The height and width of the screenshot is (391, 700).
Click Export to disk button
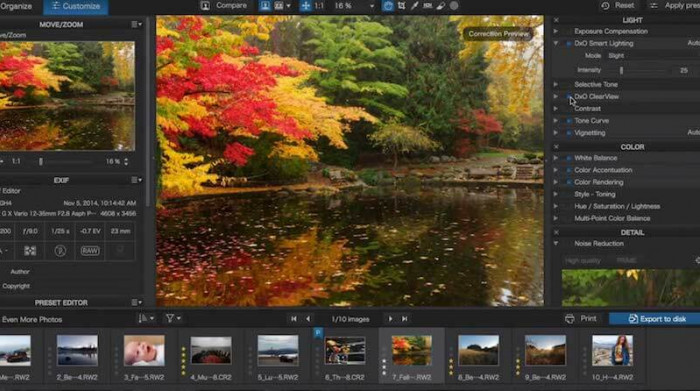(x=655, y=319)
